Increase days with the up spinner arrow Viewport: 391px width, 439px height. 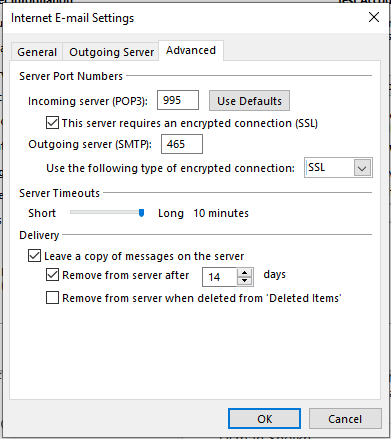click(245, 273)
